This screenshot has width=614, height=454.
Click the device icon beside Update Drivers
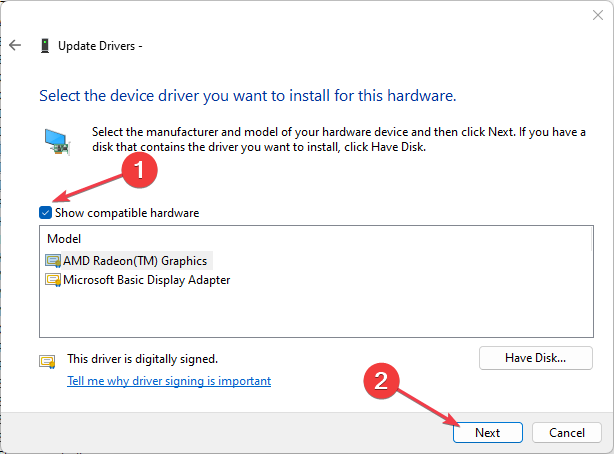click(x=45, y=45)
